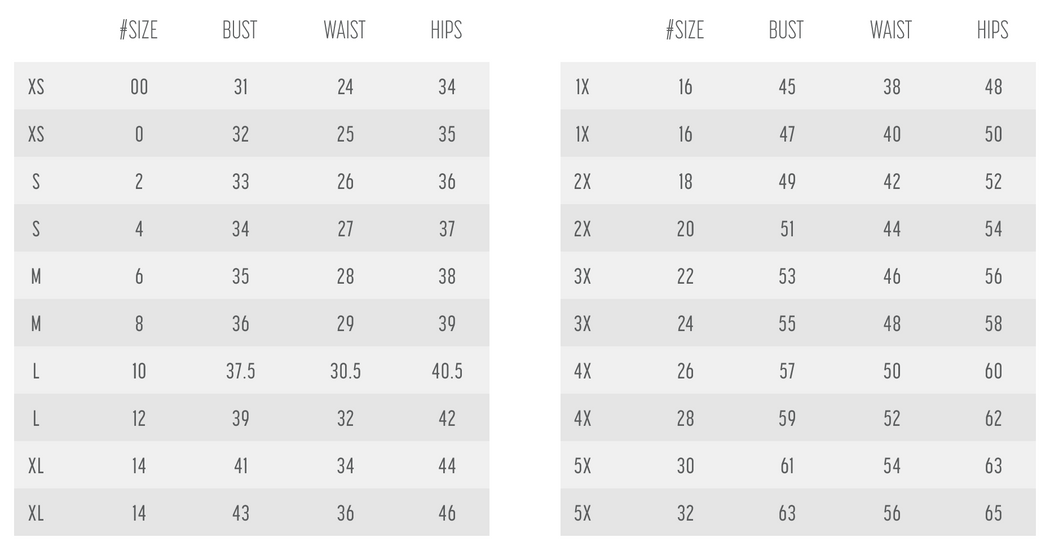The width and height of the screenshot is (1050, 555).
Task: Click the #SIZE header in left table
Action: pos(138,30)
